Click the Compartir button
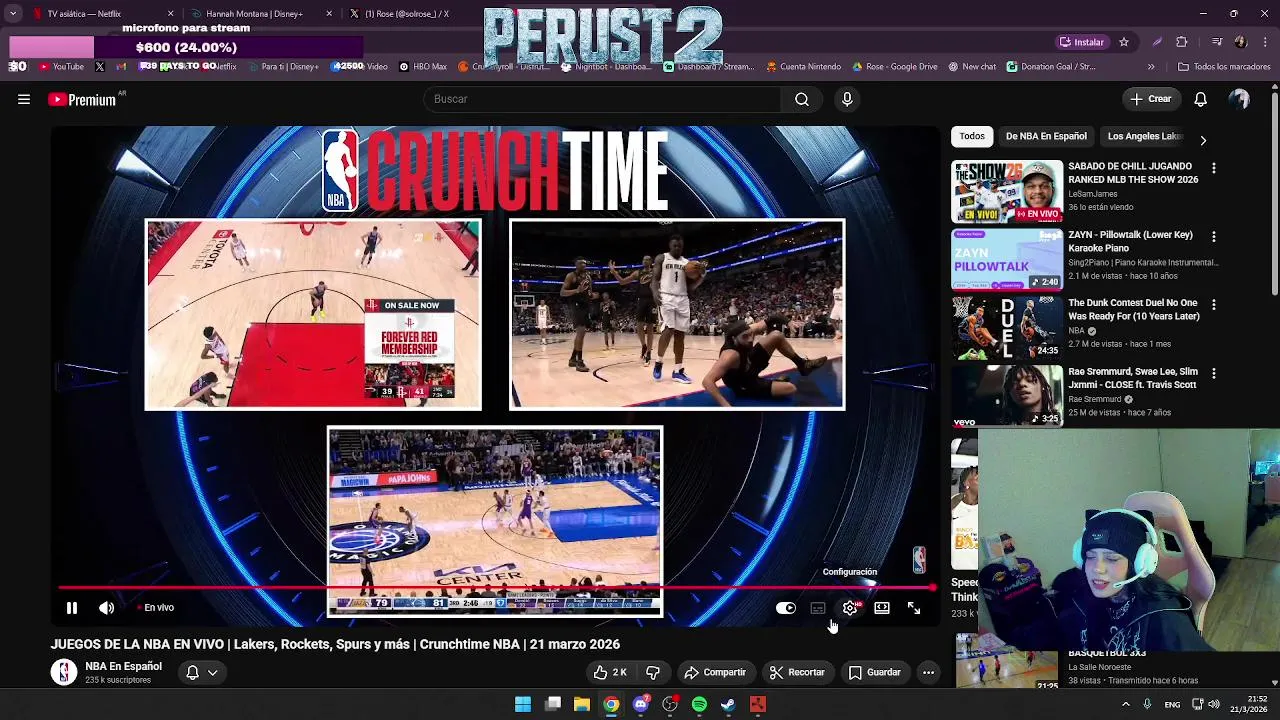Viewport: 1280px width, 720px height. (715, 672)
